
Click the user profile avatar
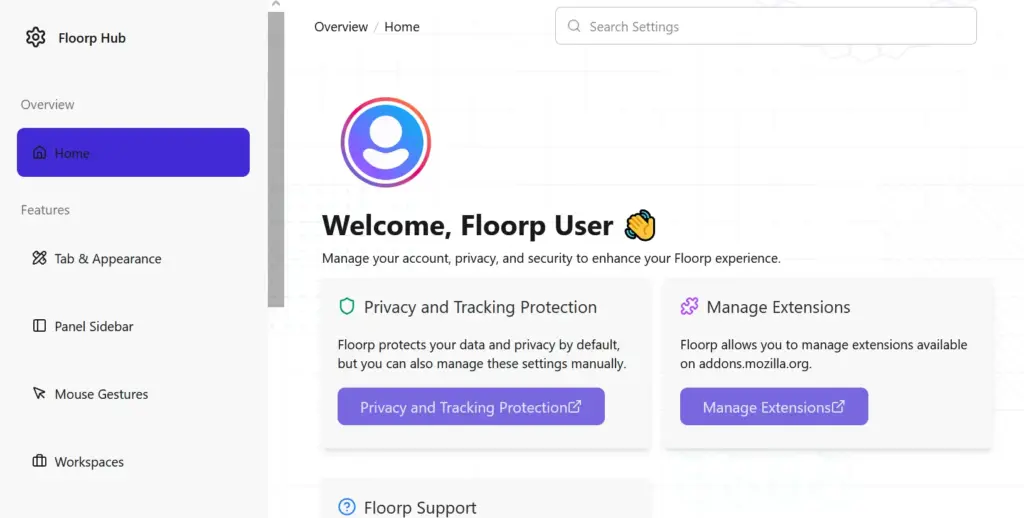click(385, 143)
